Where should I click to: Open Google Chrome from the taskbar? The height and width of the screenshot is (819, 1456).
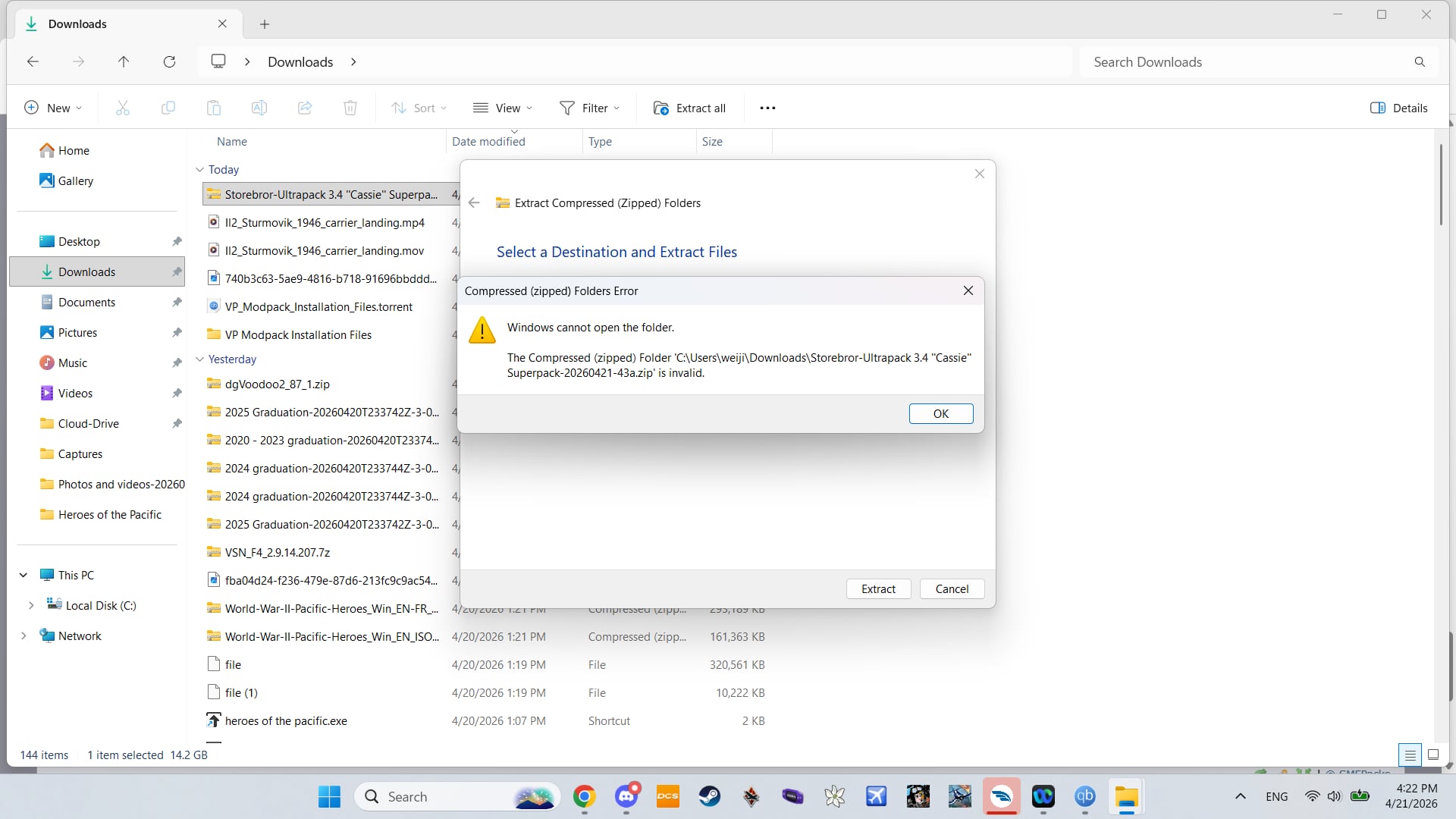click(x=584, y=796)
